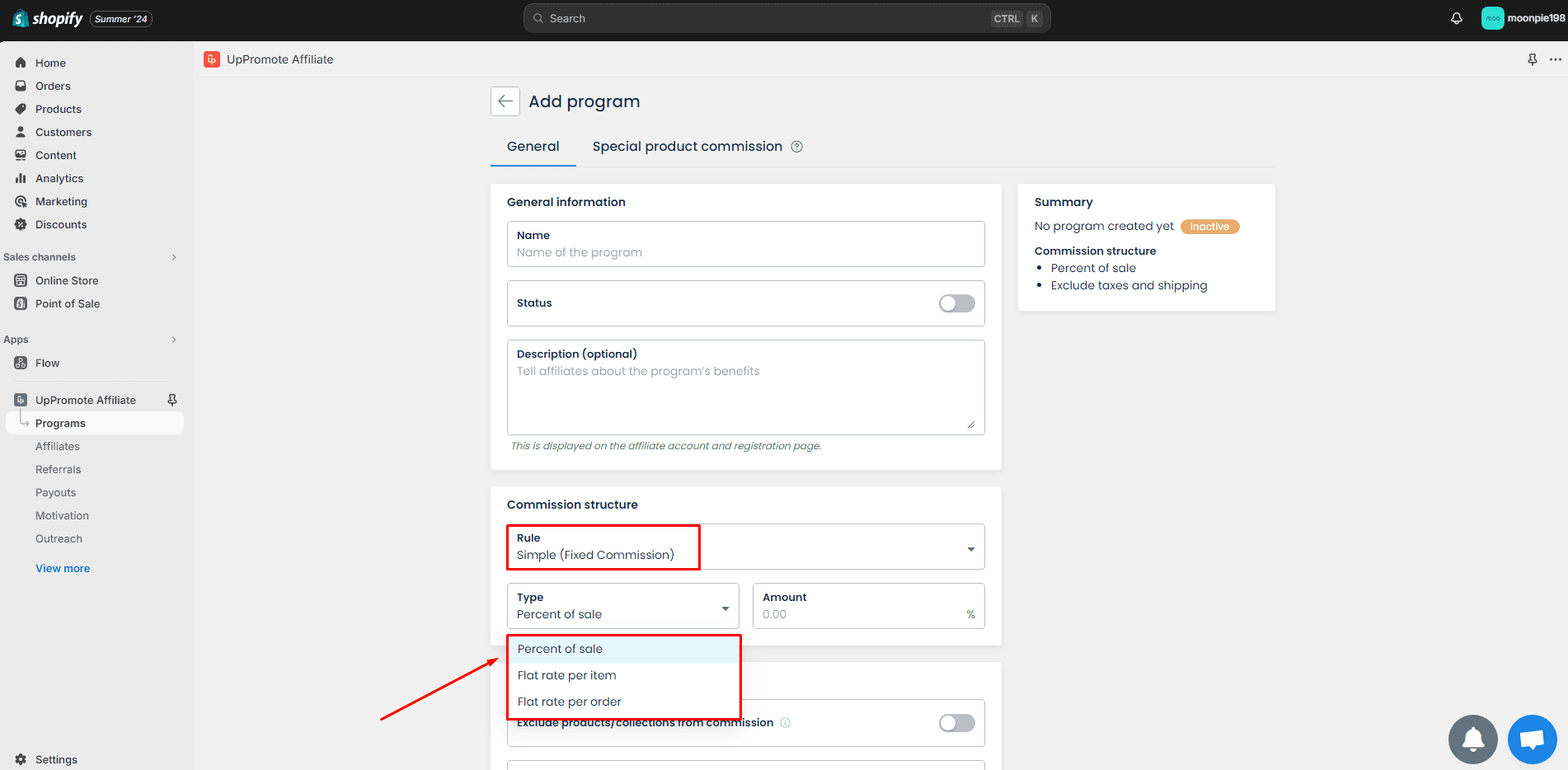This screenshot has width=1568, height=770.
Task: Open the moonpie198 account menu
Action: point(1523,18)
